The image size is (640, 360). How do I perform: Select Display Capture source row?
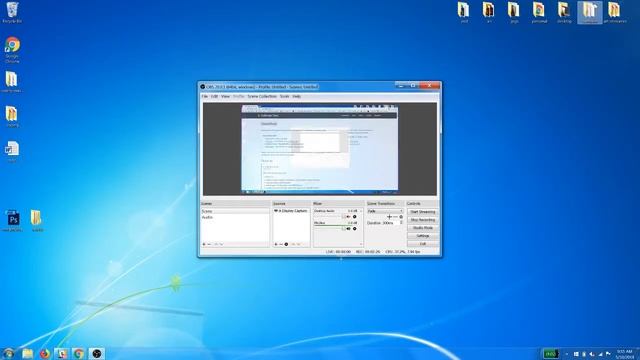[x=291, y=211]
